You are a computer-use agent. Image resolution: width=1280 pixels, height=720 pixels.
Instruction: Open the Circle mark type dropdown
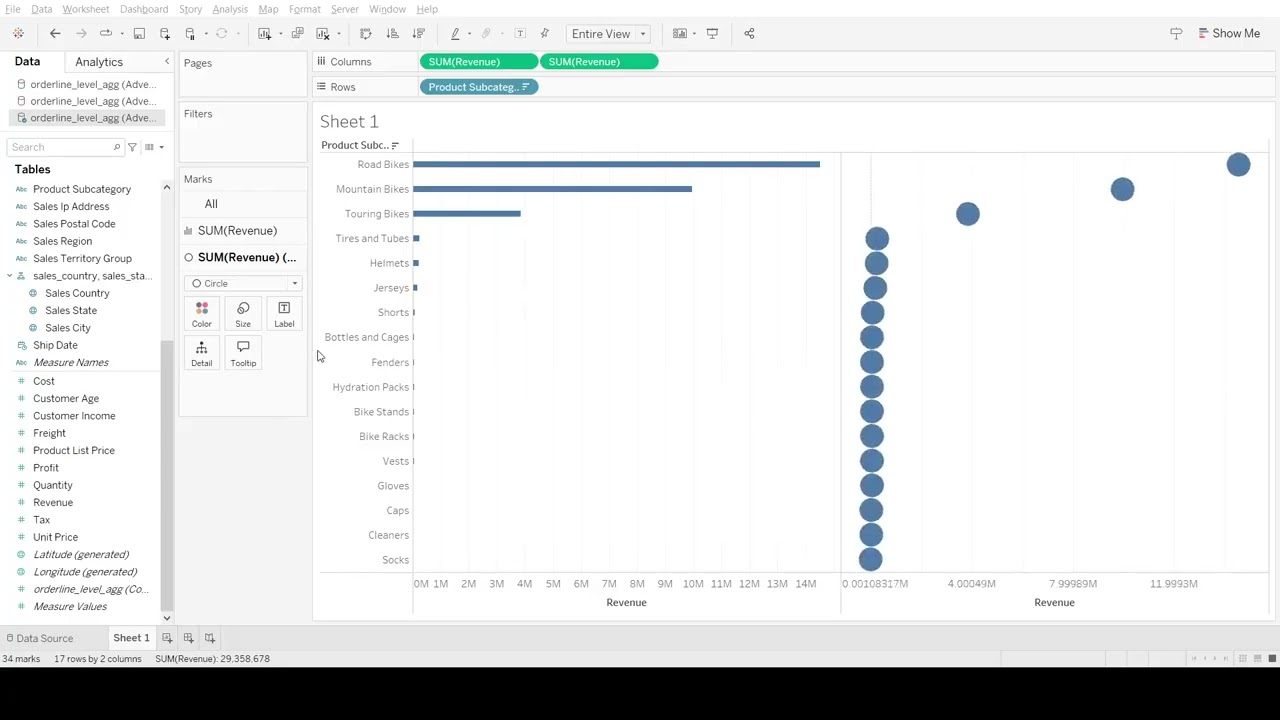point(244,284)
